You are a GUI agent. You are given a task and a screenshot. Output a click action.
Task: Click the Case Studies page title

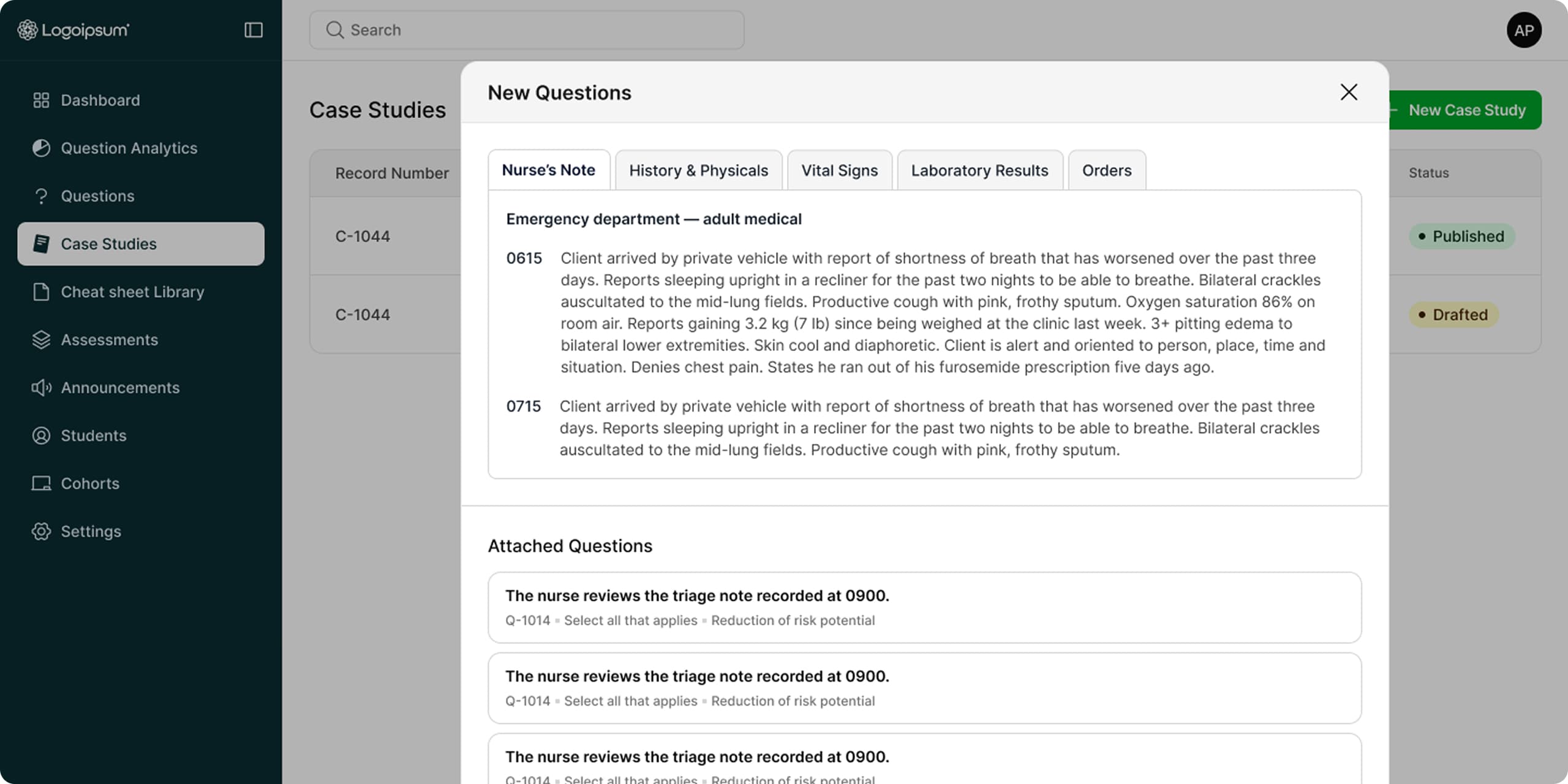pos(377,110)
